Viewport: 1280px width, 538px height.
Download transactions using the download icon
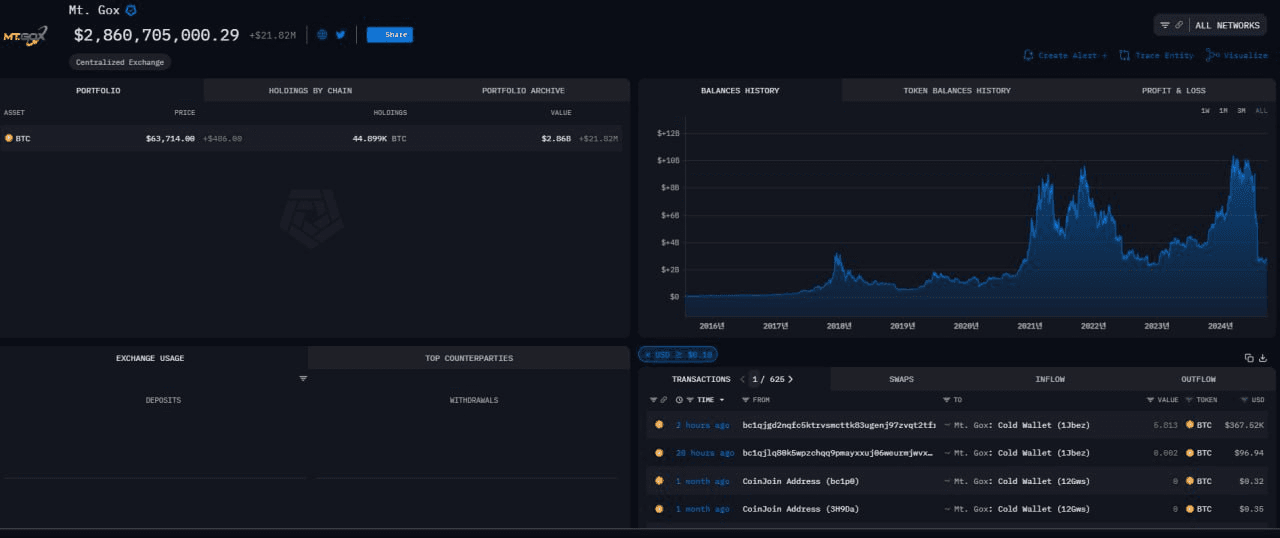click(1263, 357)
